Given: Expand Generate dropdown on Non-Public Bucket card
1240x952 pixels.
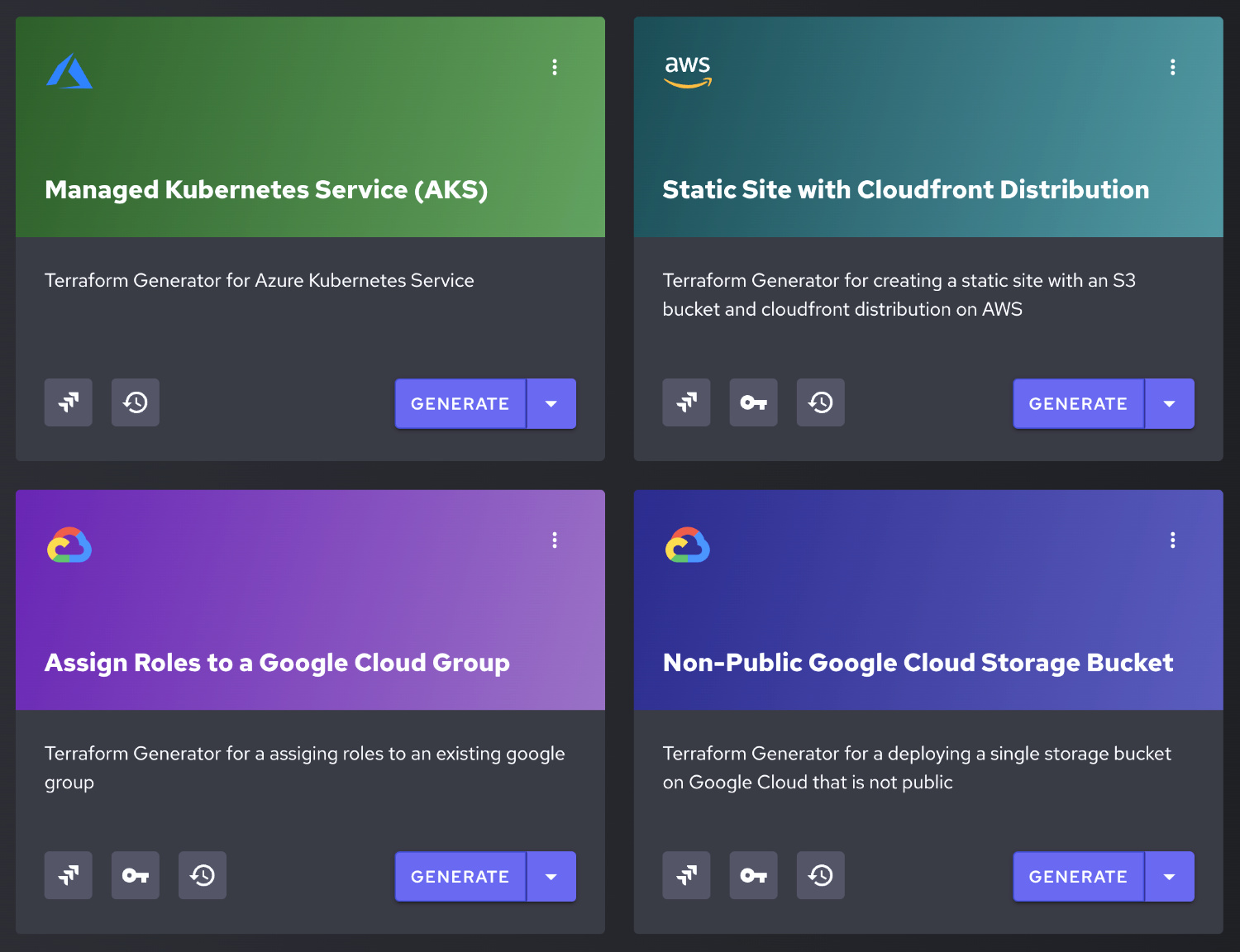Looking at the screenshot, I should (1169, 876).
